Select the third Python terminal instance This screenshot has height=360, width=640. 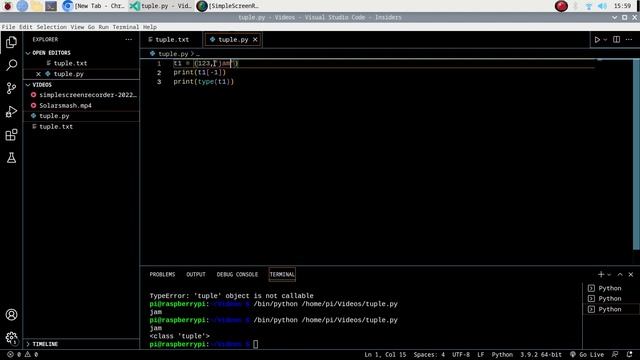click(x=611, y=309)
